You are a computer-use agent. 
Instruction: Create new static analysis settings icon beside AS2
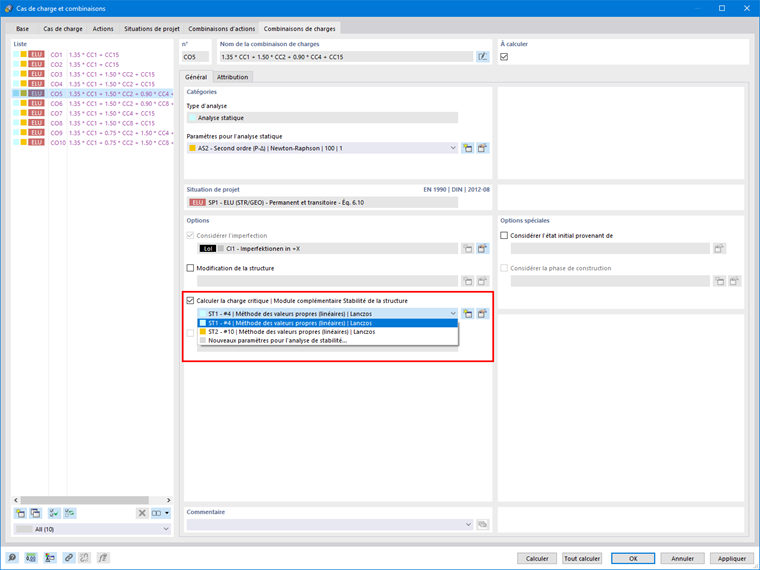tap(467, 148)
